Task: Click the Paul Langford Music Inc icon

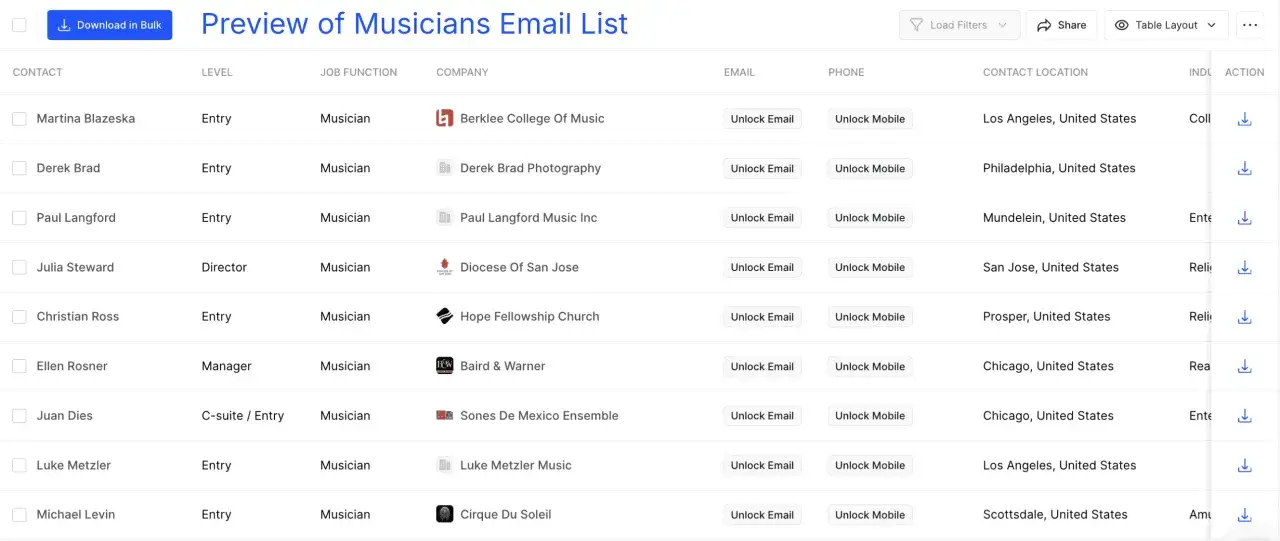Action: (x=445, y=217)
